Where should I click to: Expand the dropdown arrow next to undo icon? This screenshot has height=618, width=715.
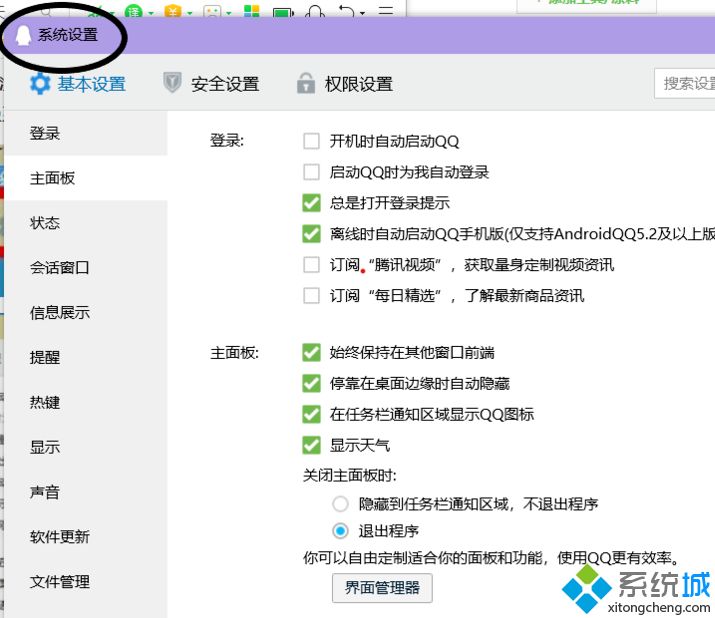[363, 13]
